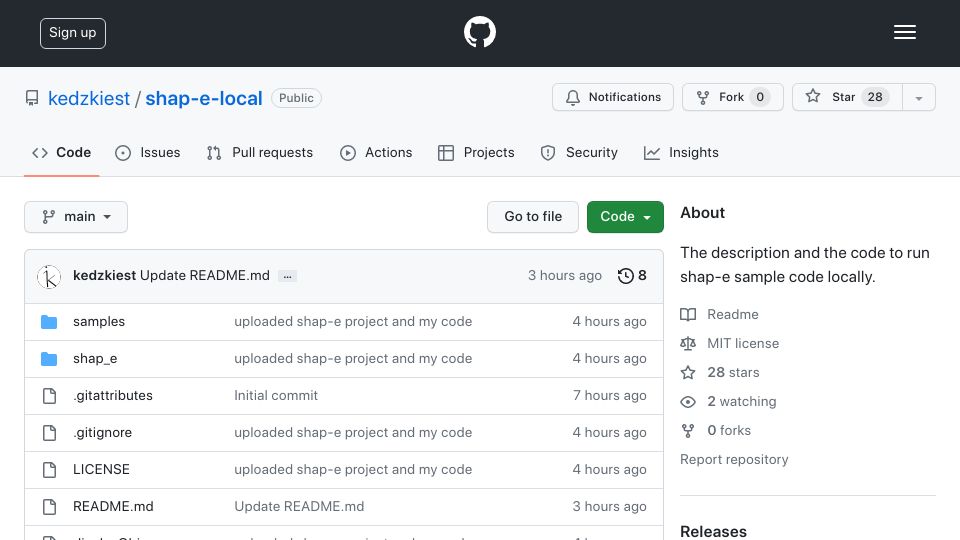Click the Notifications bell button
960x540 pixels.
pos(613,97)
